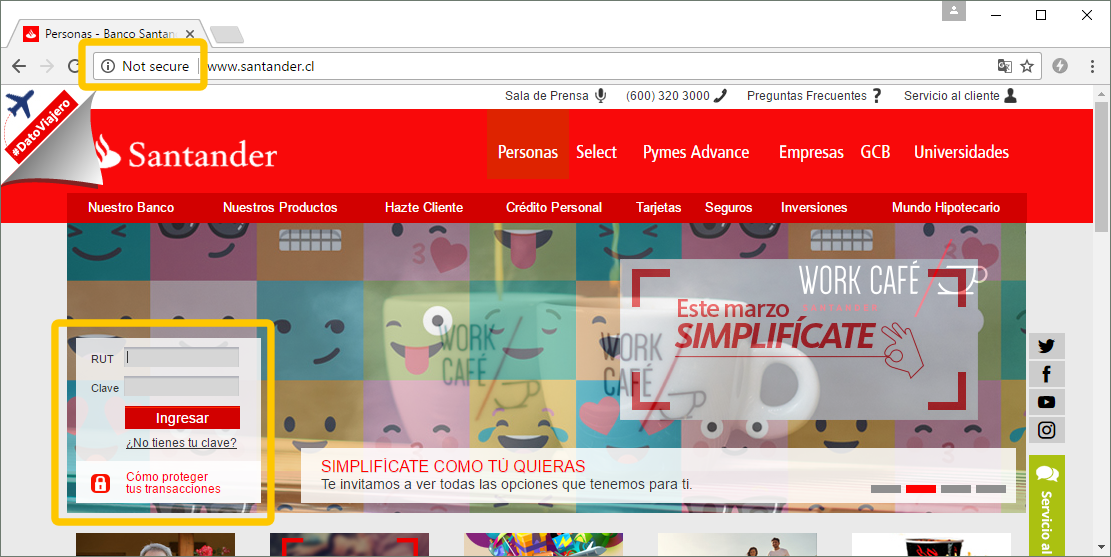Click the scrollbar up arrow
1111x557 pixels.
[x=1100, y=94]
